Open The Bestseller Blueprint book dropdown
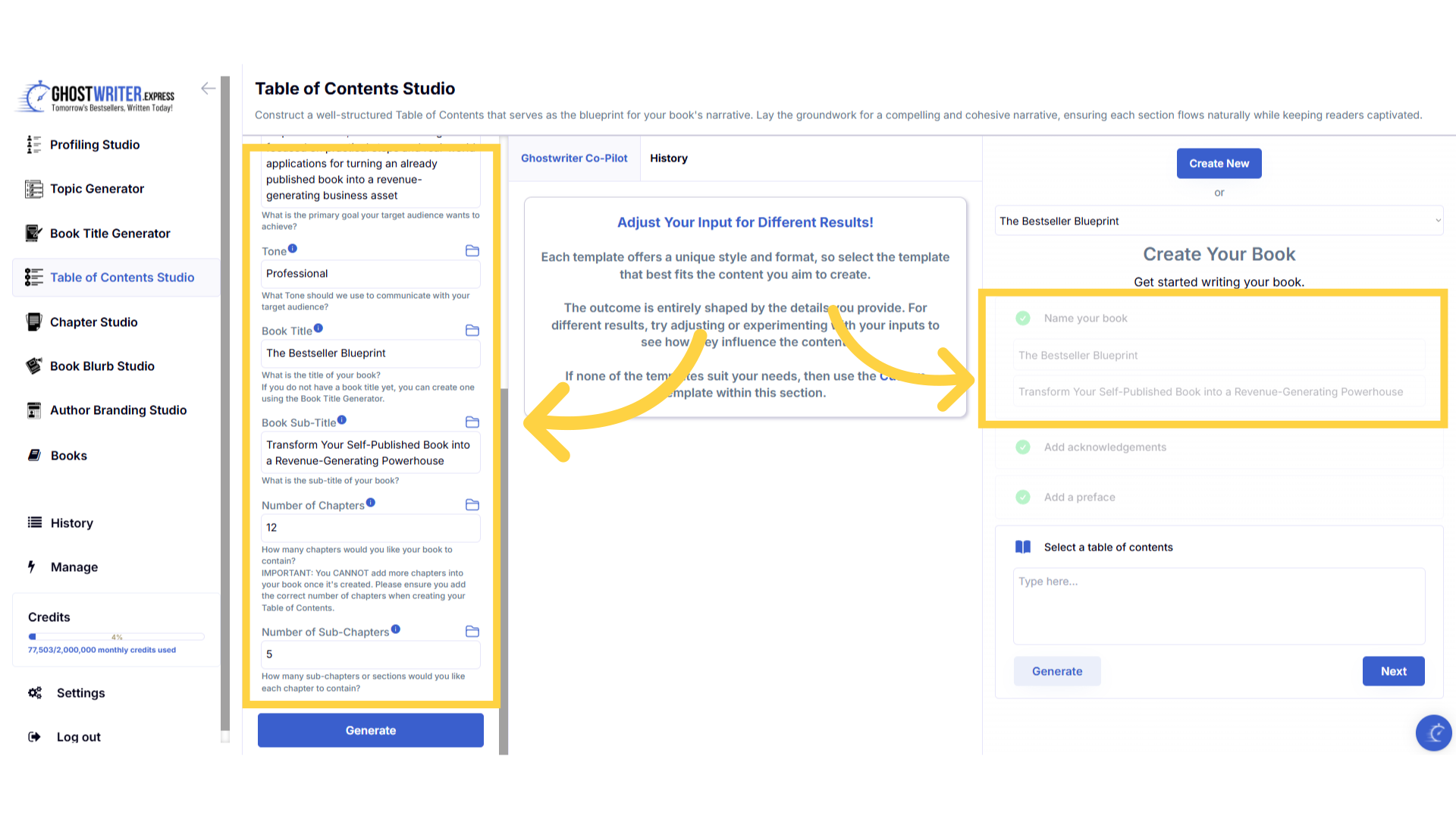This screenshot has width=1456, height=819. (x=1219, y=221)
